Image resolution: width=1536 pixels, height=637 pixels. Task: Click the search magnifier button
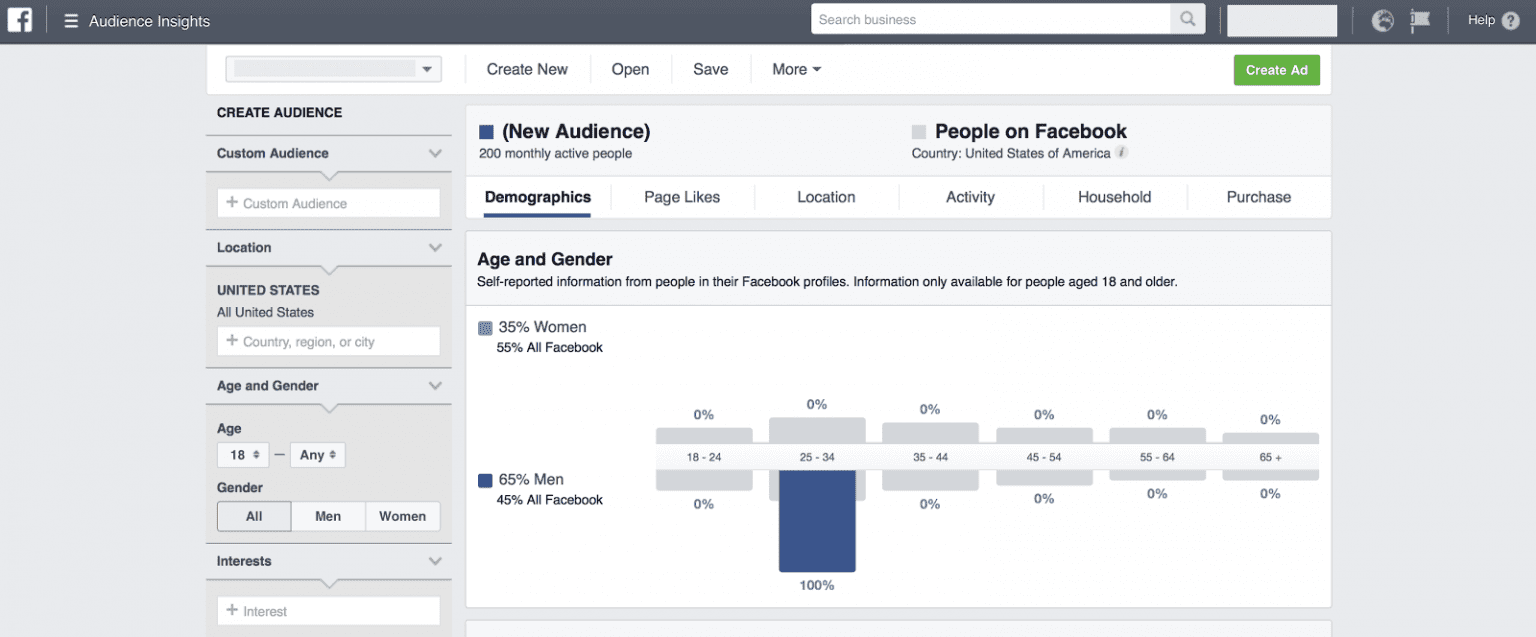coord(1186,19)
